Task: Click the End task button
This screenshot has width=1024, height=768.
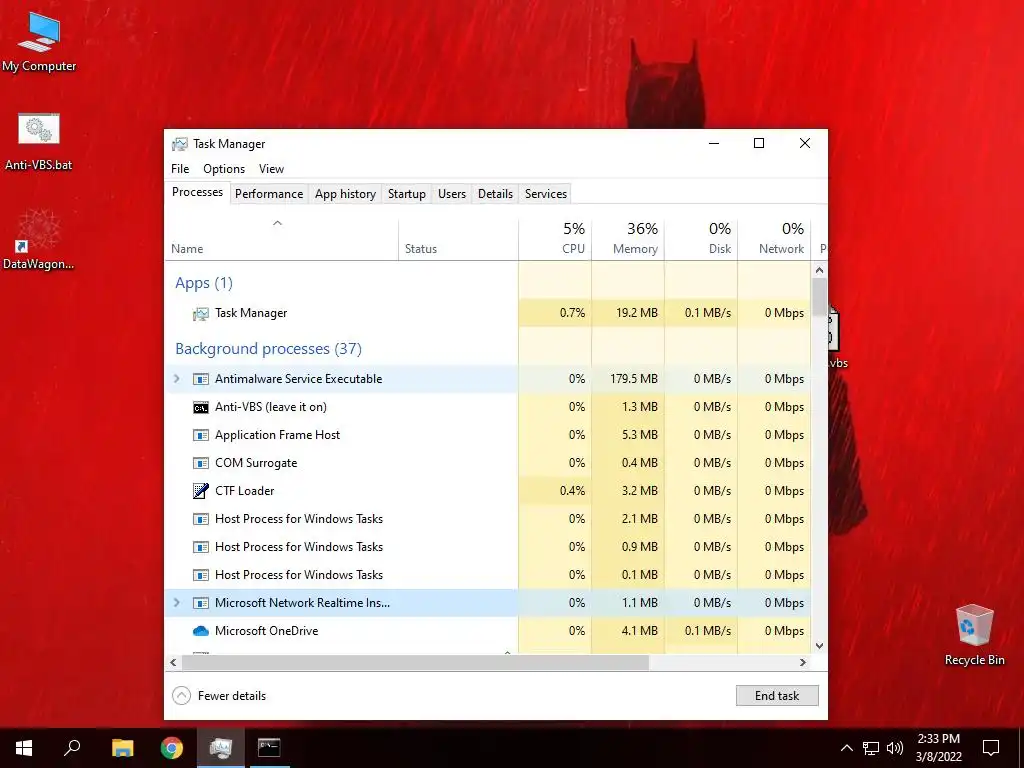Action: (x=777, y=696)
